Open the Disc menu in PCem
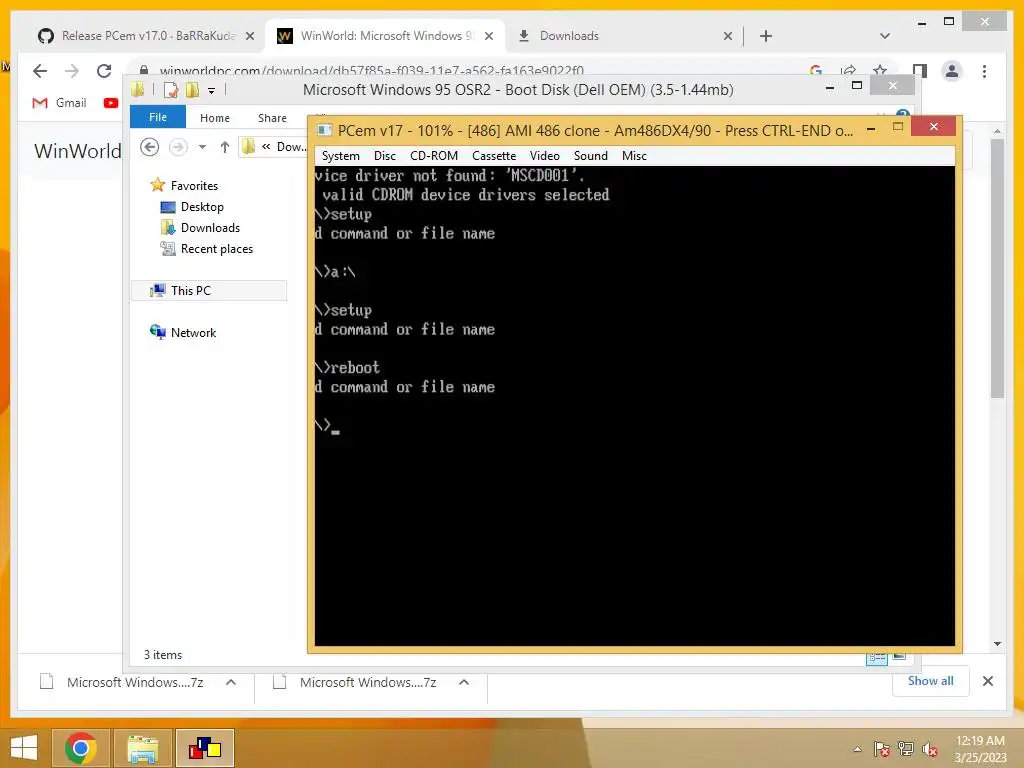This screenshot has height=768, width=1024. 385,155
